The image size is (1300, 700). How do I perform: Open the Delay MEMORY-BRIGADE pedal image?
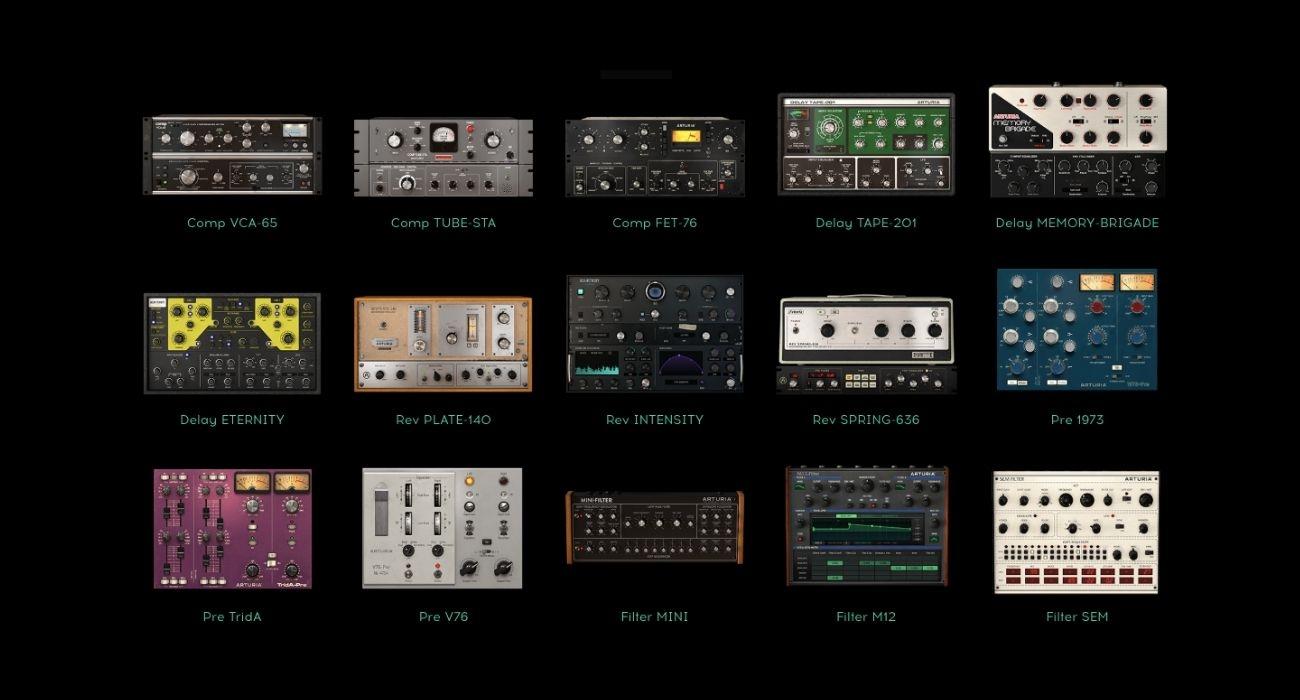tap(1078, 141)
